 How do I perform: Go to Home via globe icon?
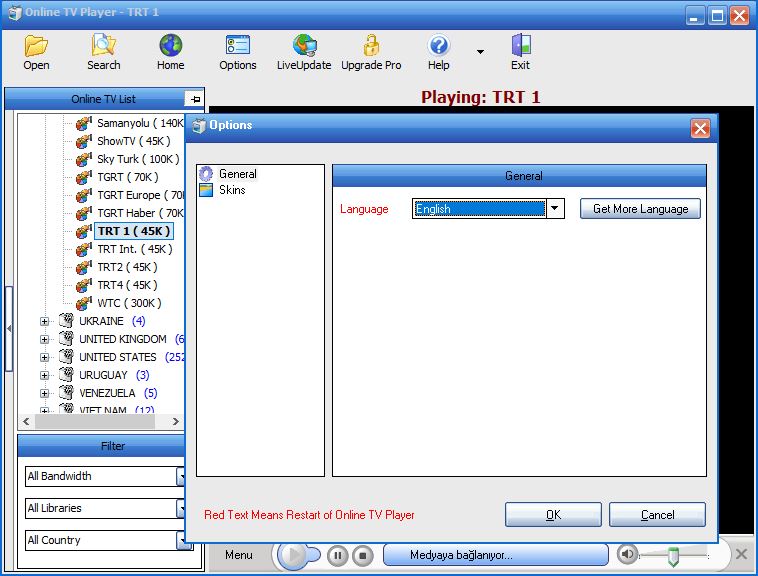click(171, 45)
